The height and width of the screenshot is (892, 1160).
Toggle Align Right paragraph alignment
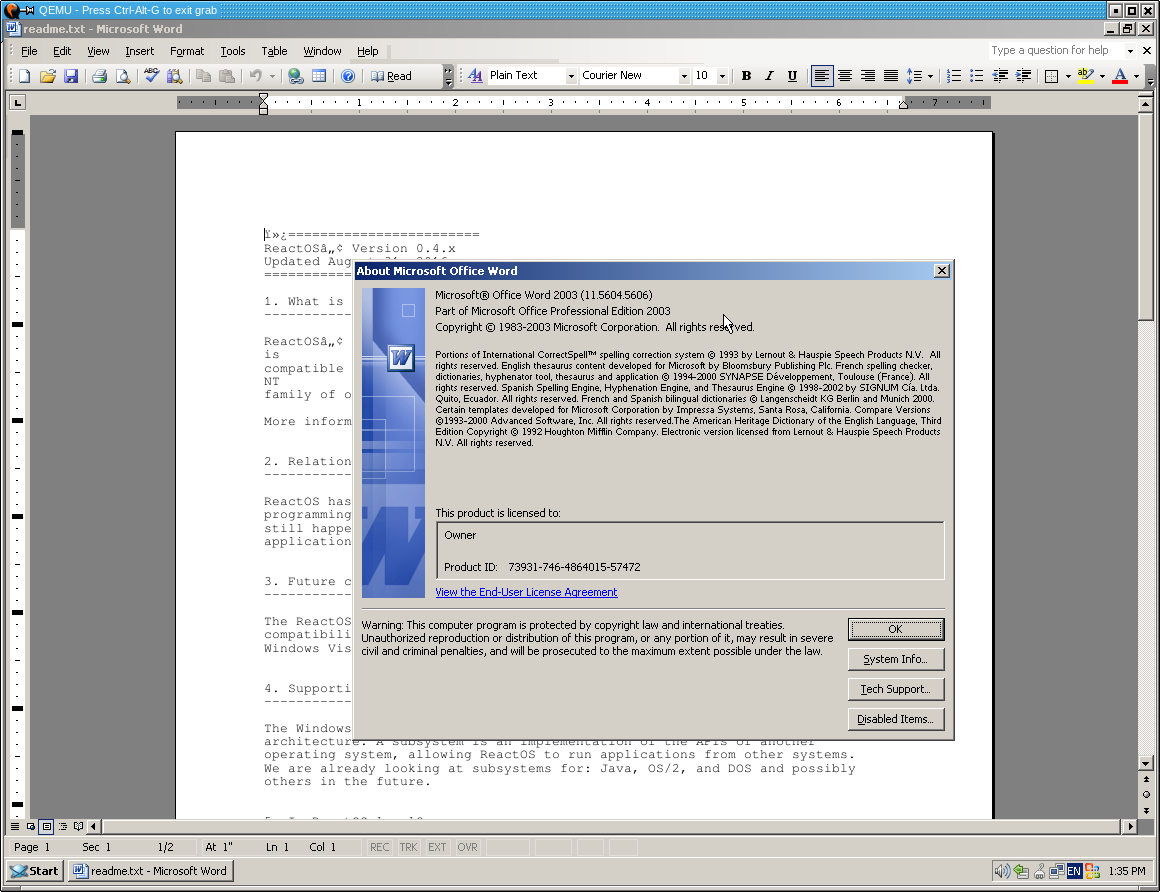[x=868, y=76]
